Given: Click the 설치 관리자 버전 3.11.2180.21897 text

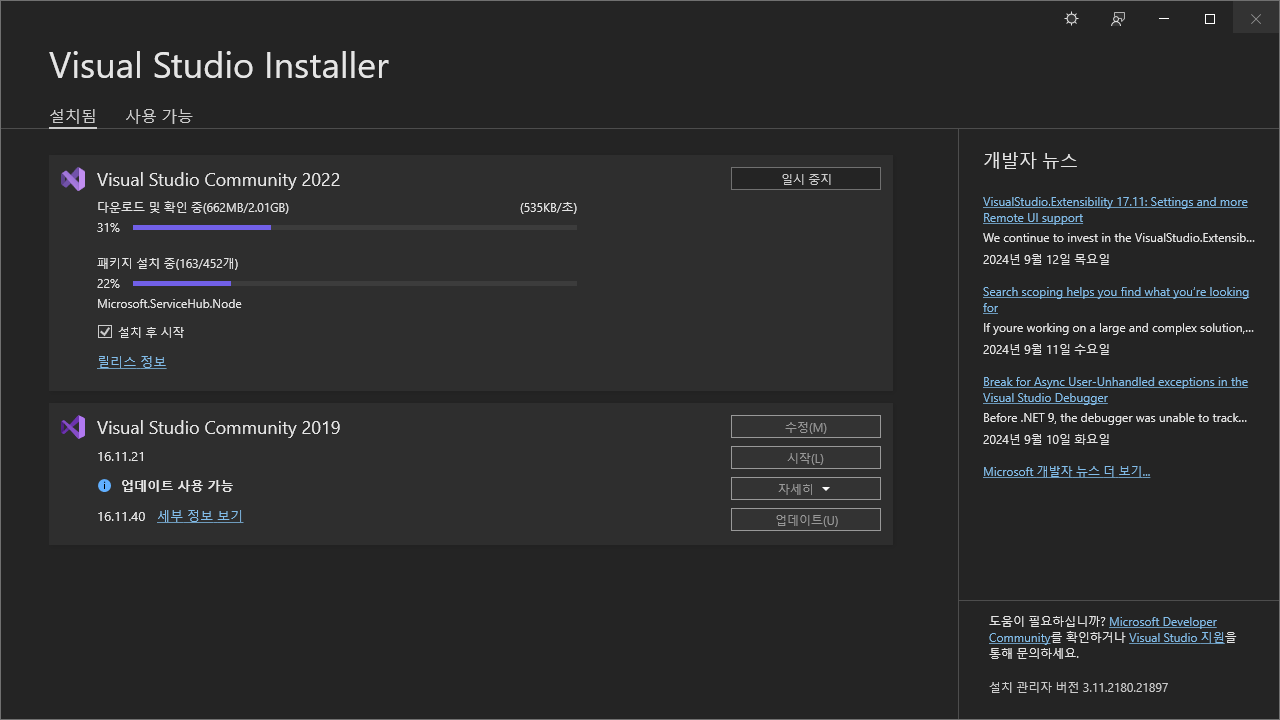Looking at the screenshot, I should pos(1078,688).
